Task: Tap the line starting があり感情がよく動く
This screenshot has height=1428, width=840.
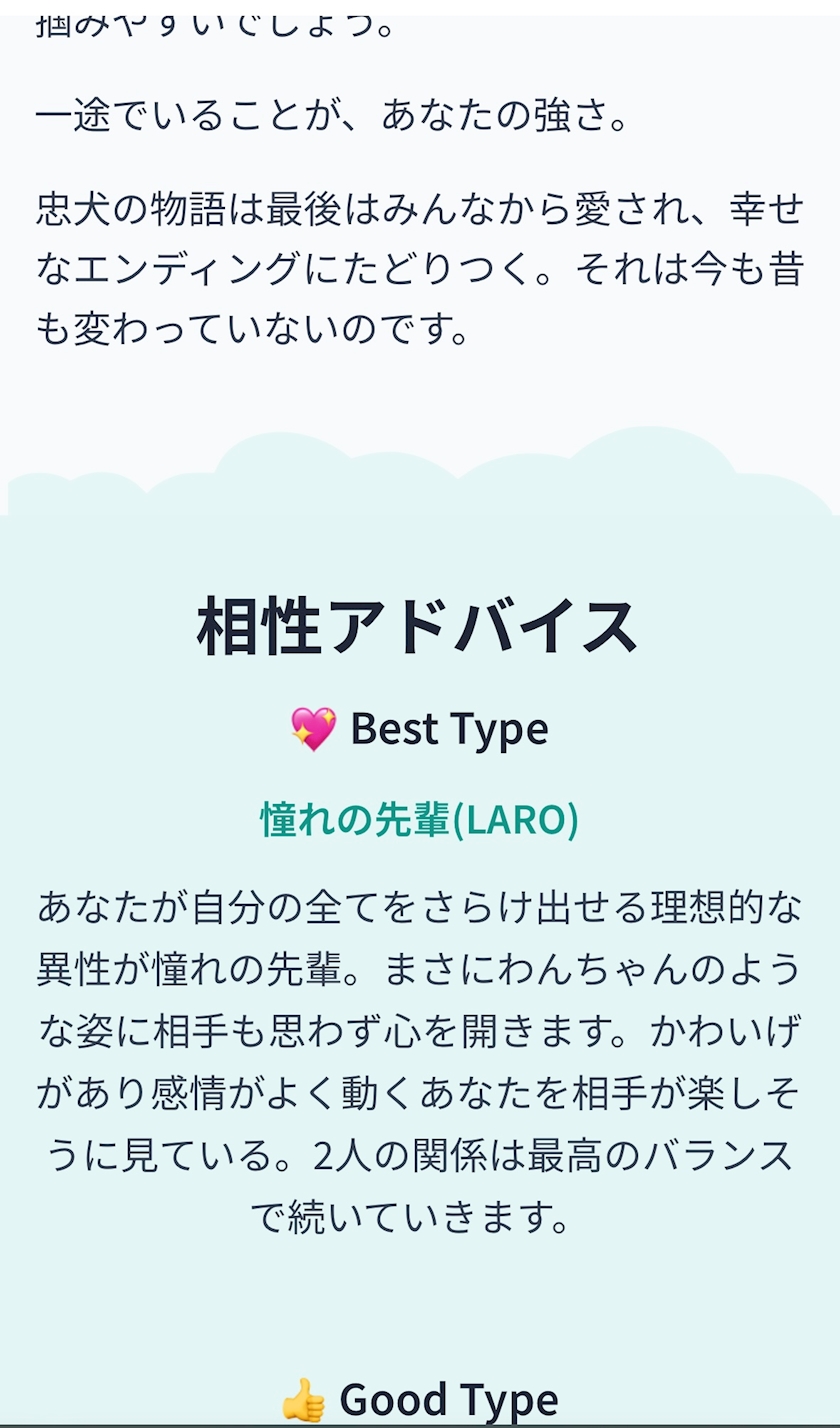Action: click(419, 1094)
